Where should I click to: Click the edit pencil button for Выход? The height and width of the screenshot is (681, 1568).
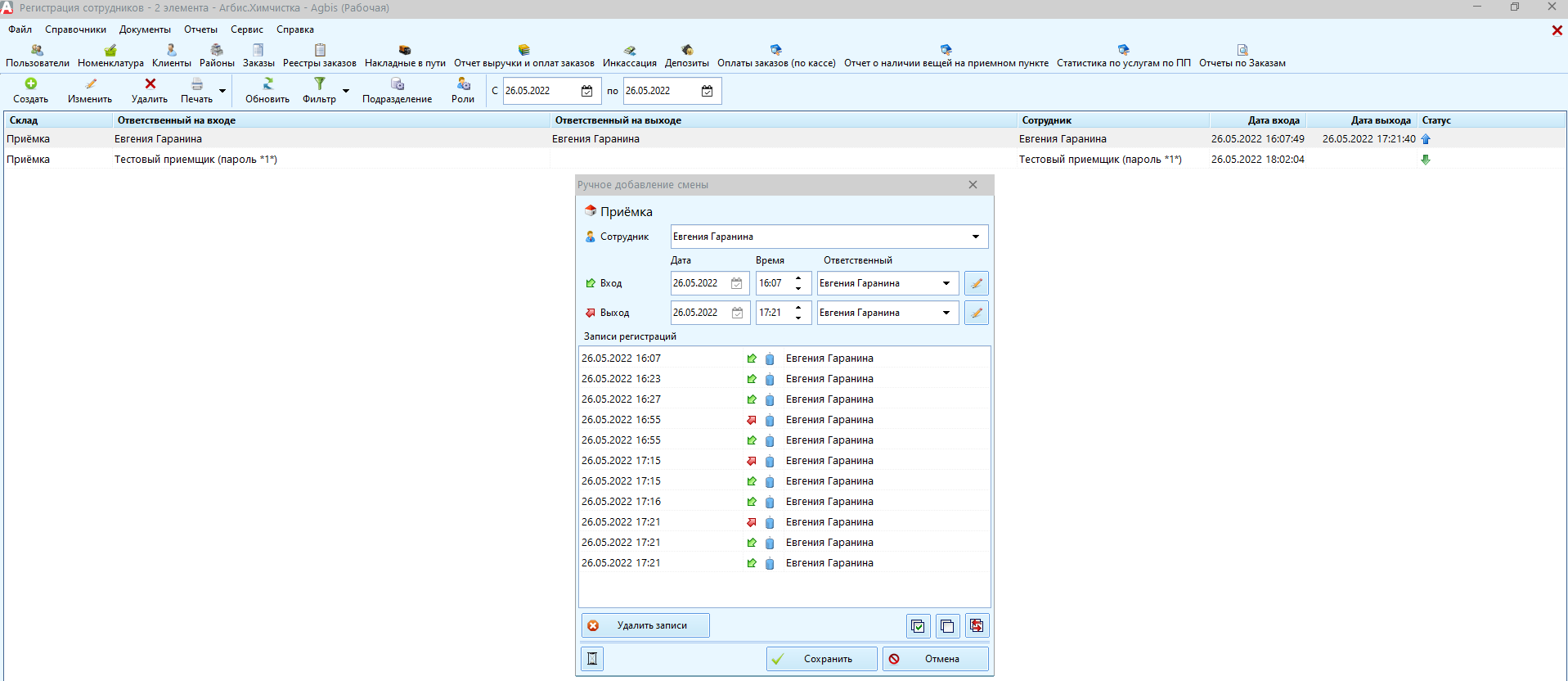(x=977, y=313)
